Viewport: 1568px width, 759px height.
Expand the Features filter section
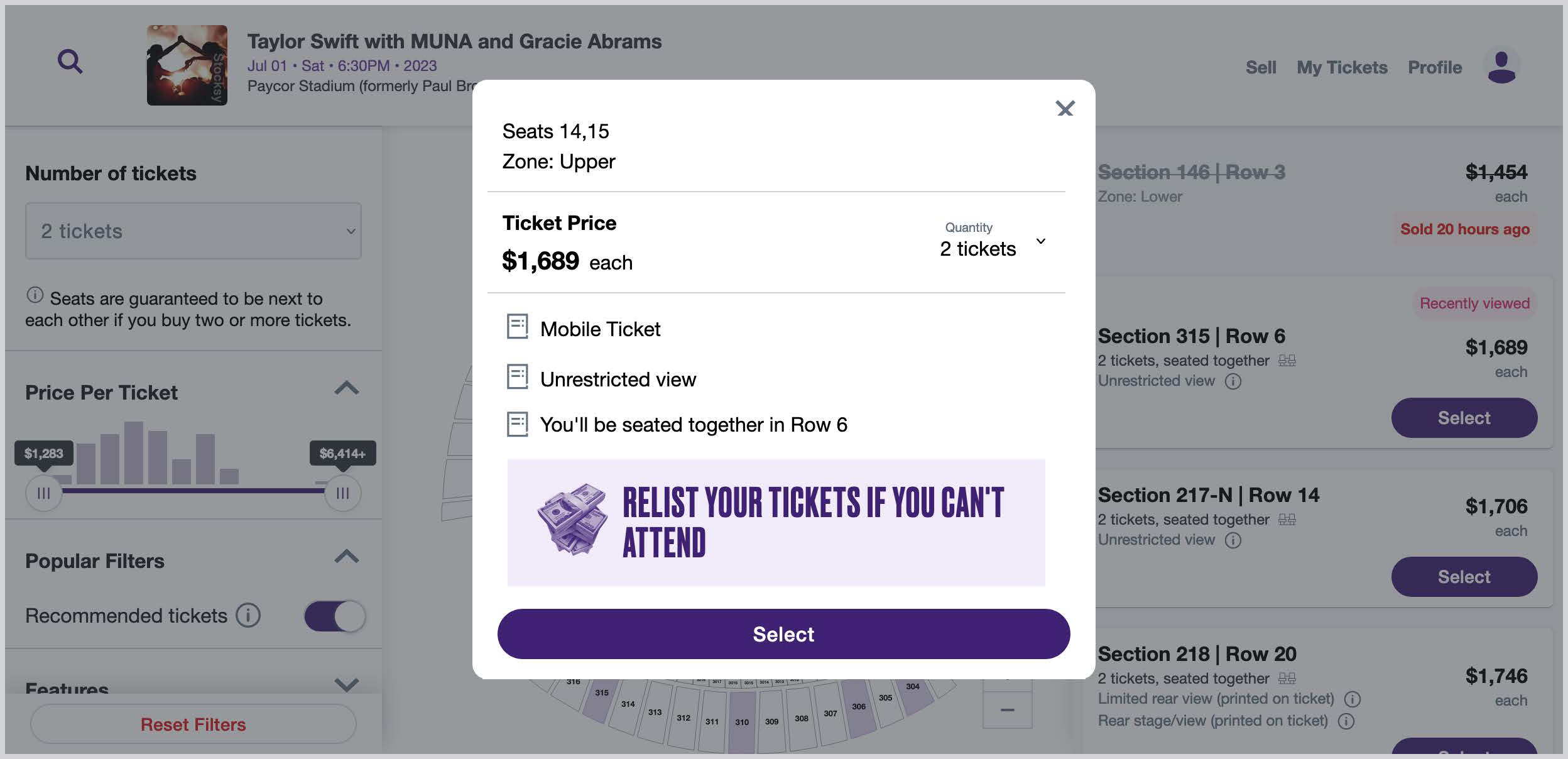click(x=346, y=684)
